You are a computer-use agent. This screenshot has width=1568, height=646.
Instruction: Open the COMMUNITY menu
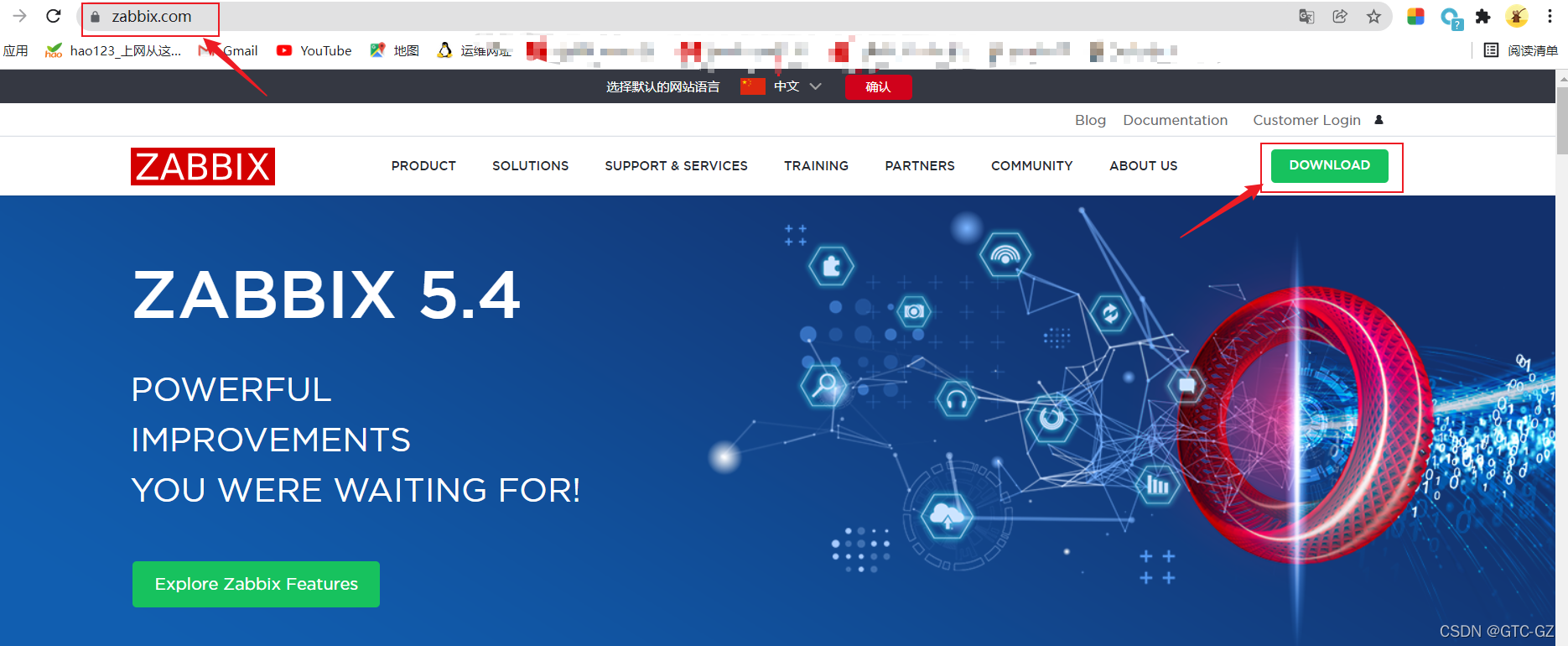tap(1031, 166)
